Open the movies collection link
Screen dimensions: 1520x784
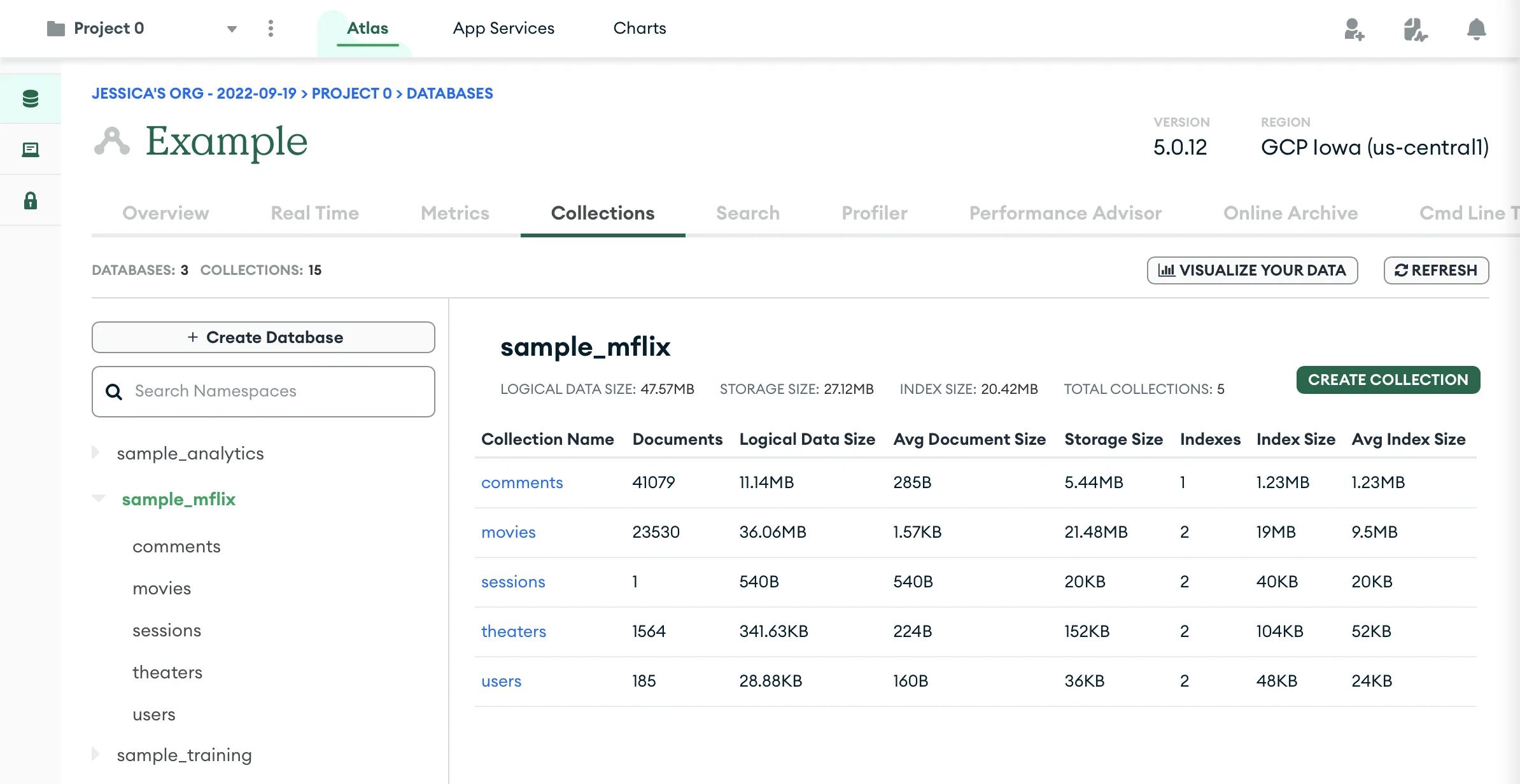click(508, 532)
